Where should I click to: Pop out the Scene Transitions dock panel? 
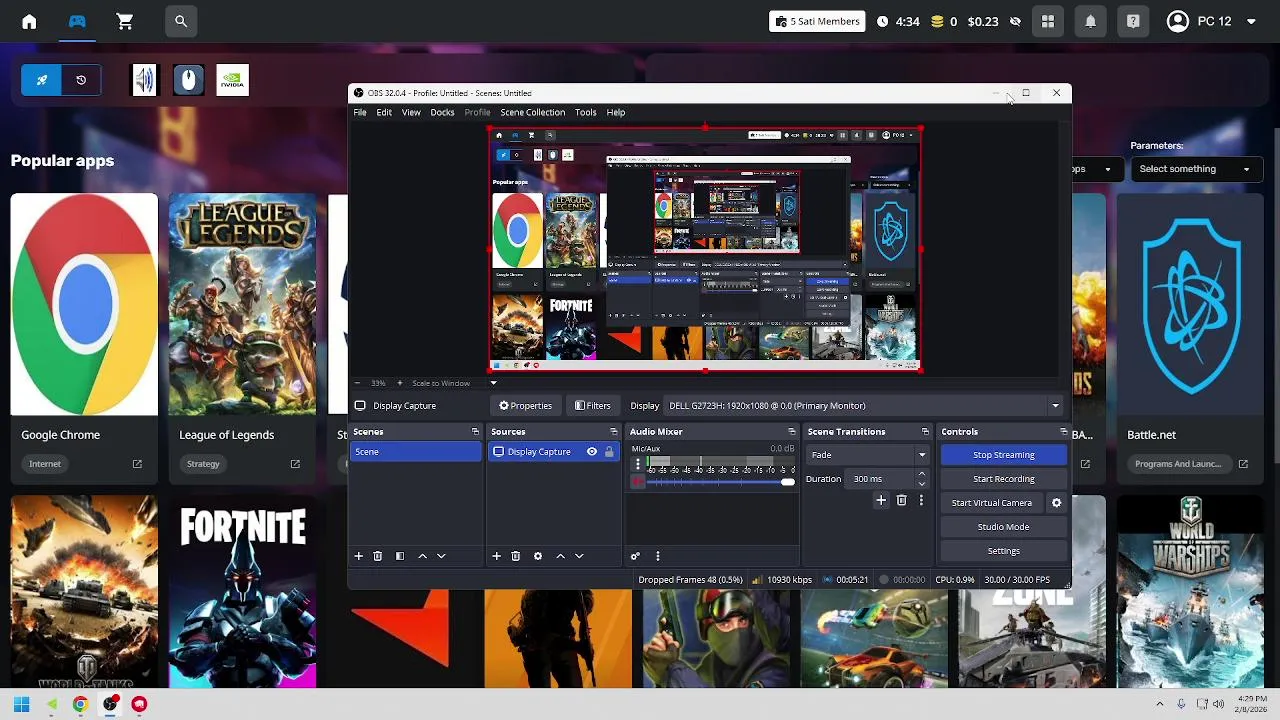pos(925,432)
